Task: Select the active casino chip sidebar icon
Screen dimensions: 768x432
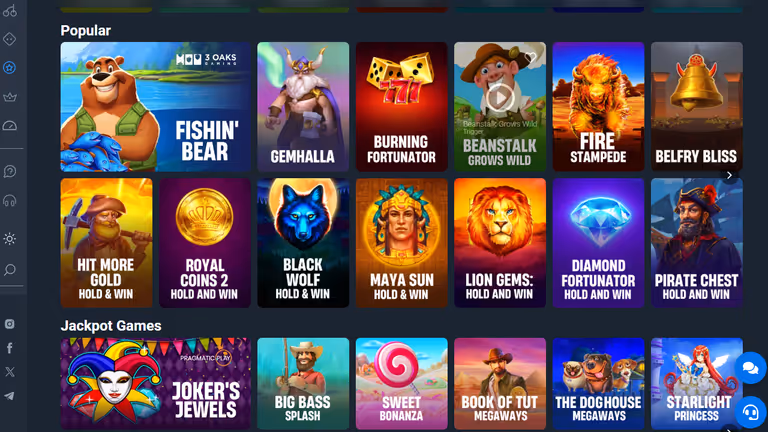Action: [10, 68]
